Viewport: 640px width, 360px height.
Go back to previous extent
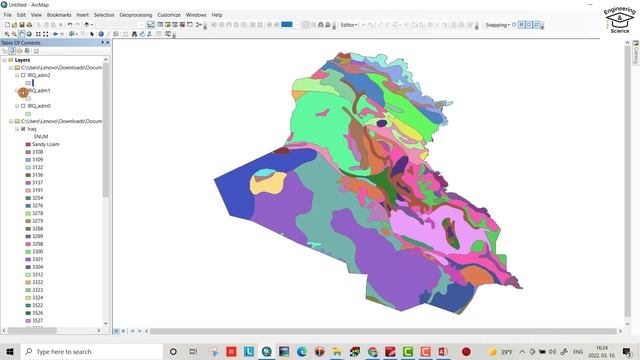pyautogui.click(x=55, y=34)
